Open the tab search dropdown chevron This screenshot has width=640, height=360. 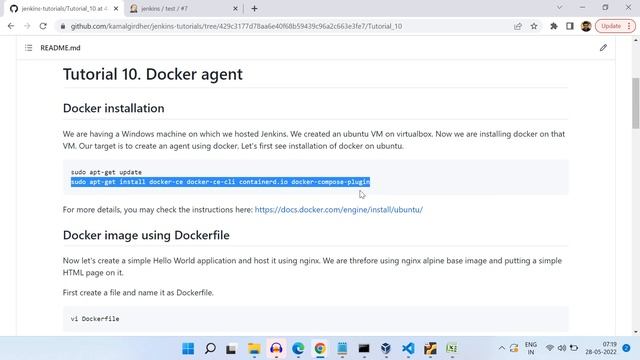click(x=560, y=8)
